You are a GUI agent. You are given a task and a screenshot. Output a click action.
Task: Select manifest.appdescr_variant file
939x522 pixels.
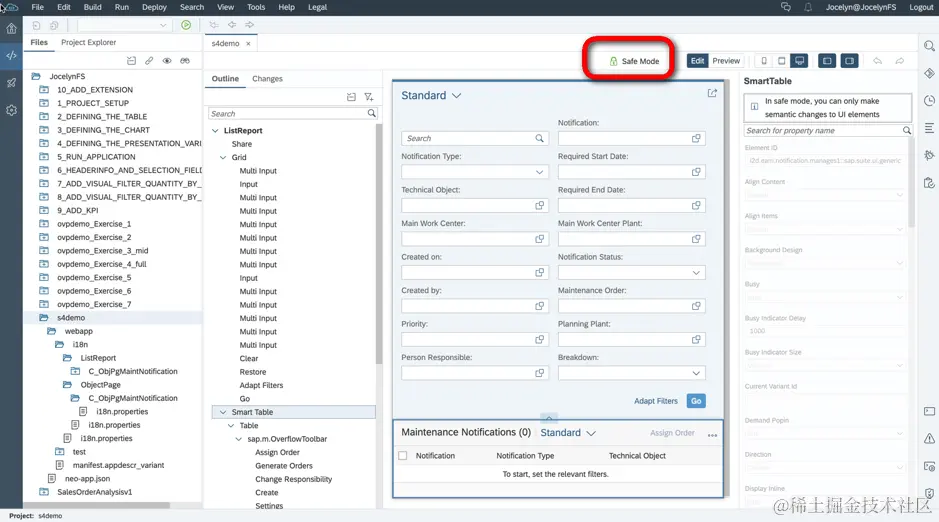coord(118,465)
